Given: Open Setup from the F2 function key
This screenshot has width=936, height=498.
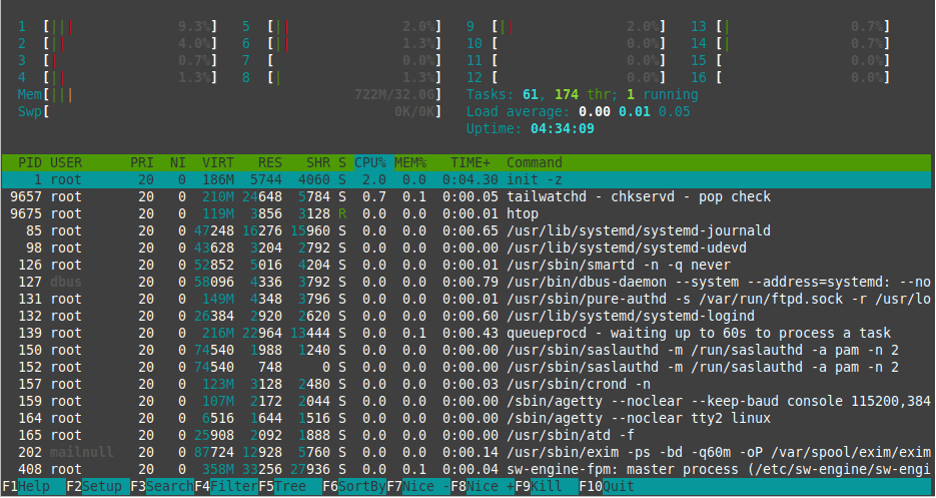Looking at the screenshot, I should (x=98, y=487).
